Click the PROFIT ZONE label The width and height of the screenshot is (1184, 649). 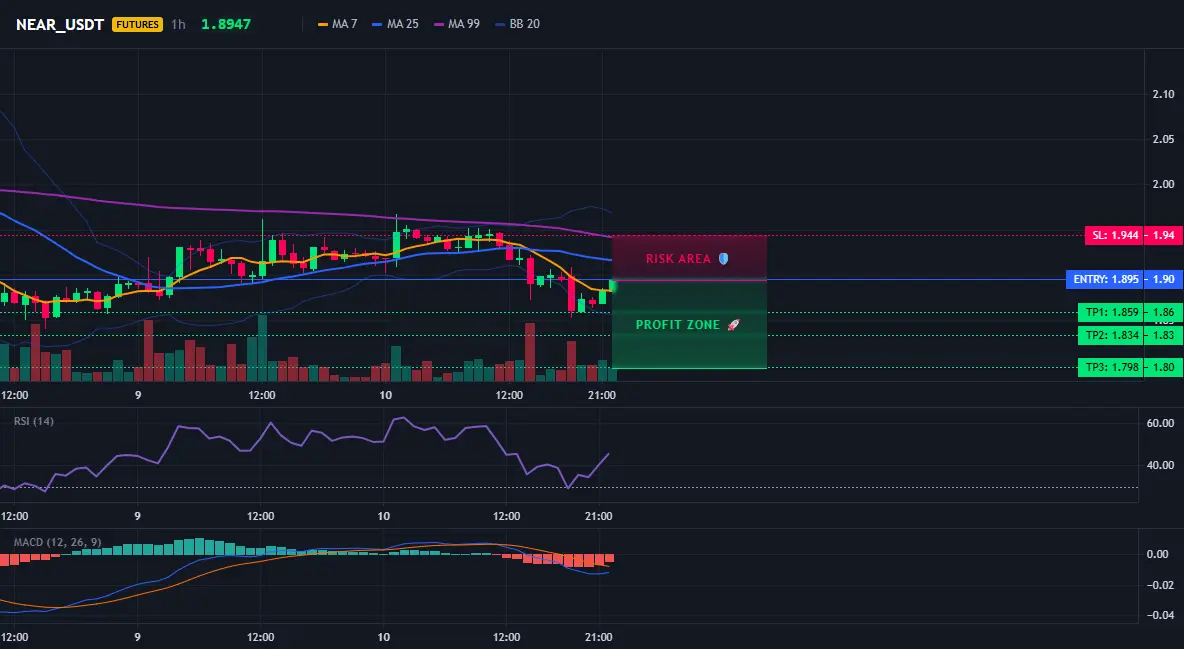[677, 325]
